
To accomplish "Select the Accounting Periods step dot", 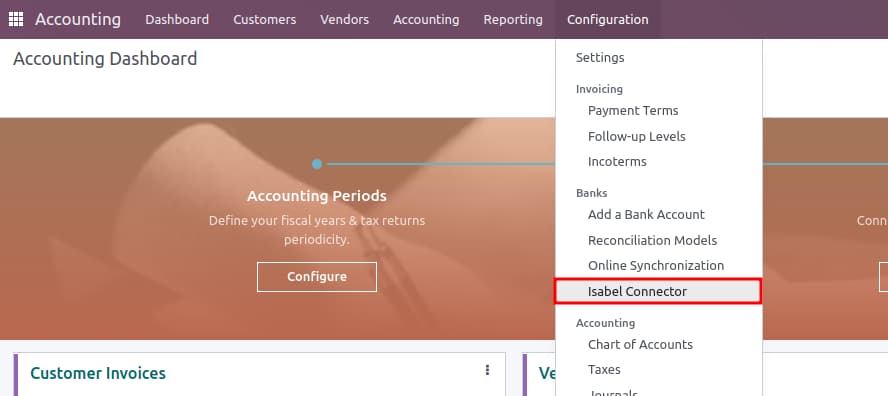I will pyautogui.click(x=317, y=164).
